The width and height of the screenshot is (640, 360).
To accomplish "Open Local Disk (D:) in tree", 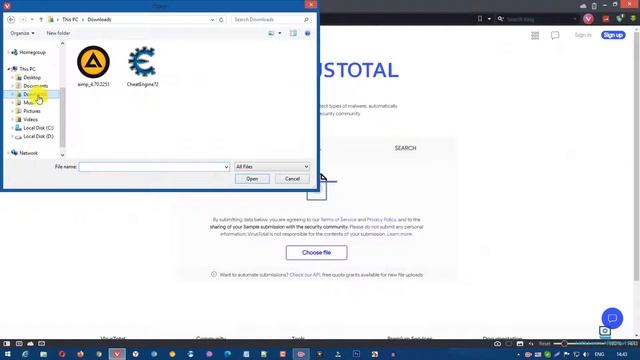I will pos(38,136).
